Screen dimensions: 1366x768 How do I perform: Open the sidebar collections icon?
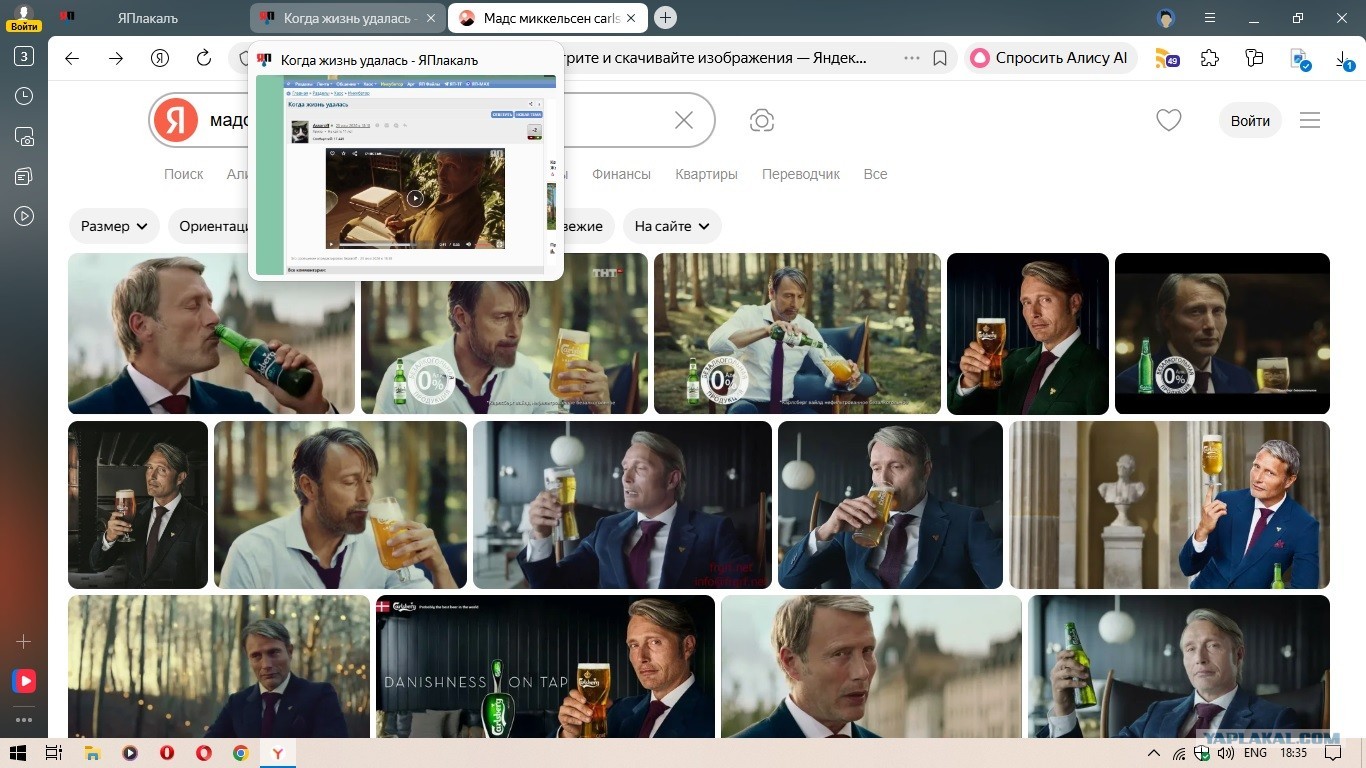tap(24, 177)
